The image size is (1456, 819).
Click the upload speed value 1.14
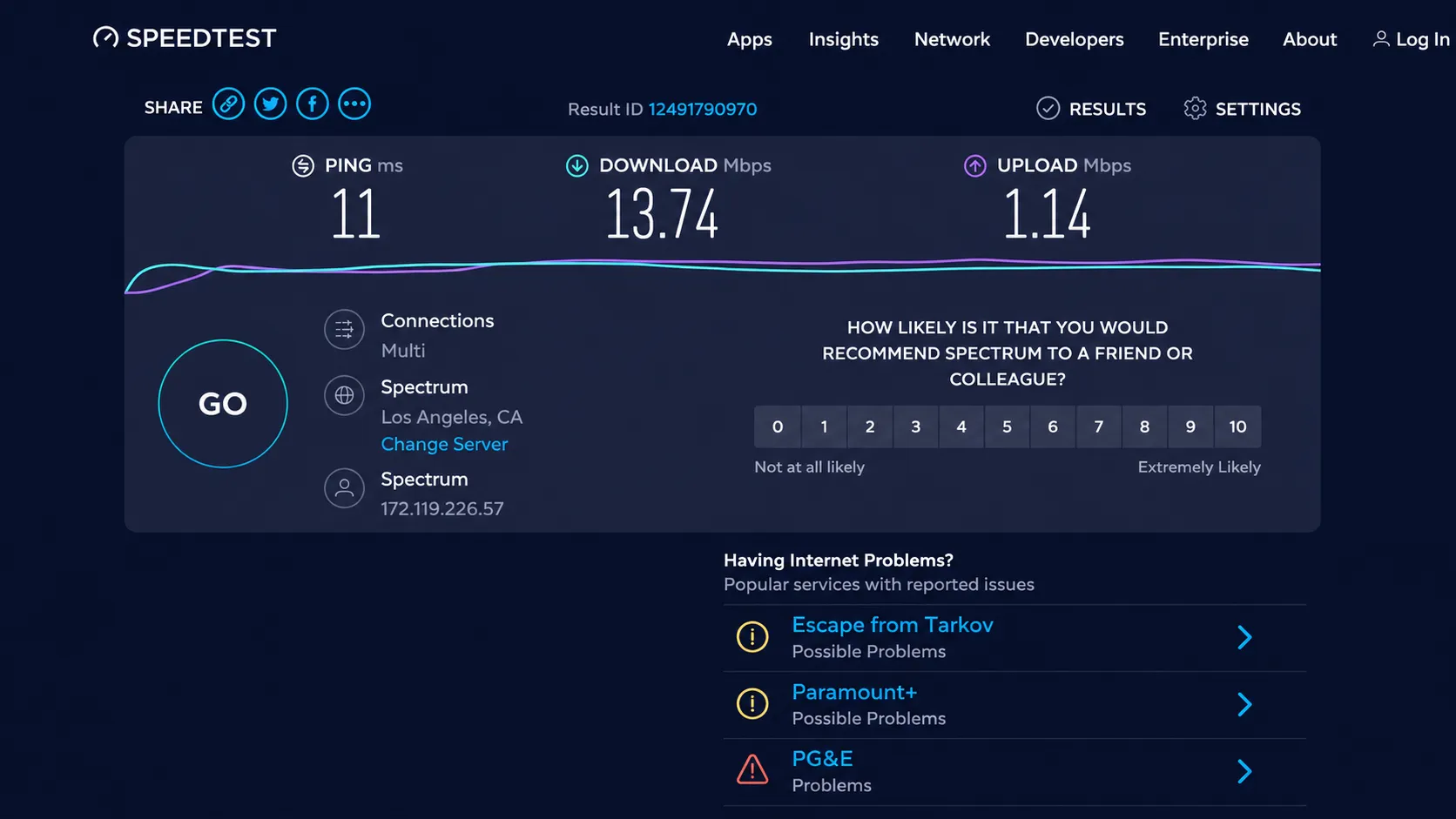pos(1047,215)
